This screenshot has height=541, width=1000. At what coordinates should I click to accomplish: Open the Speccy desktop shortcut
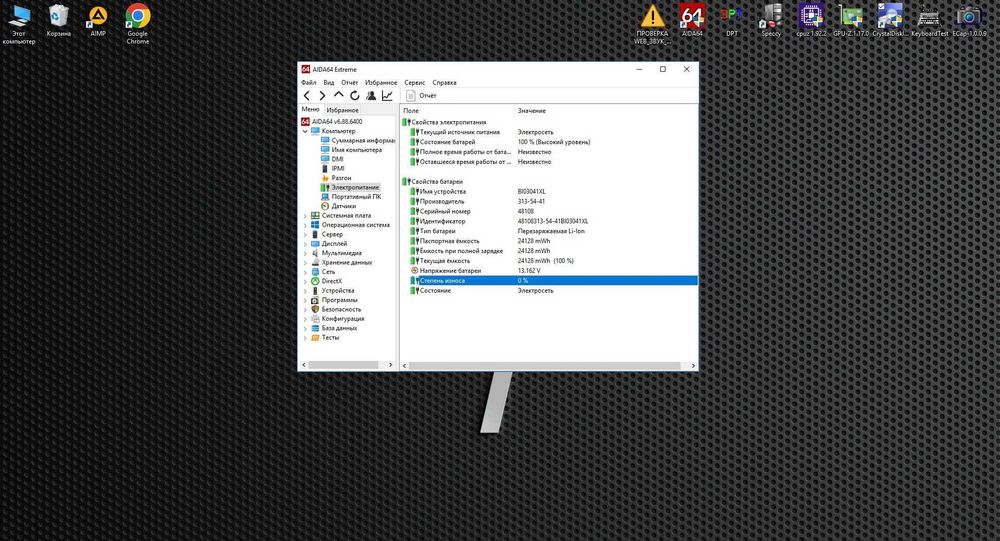click(771, 20)
